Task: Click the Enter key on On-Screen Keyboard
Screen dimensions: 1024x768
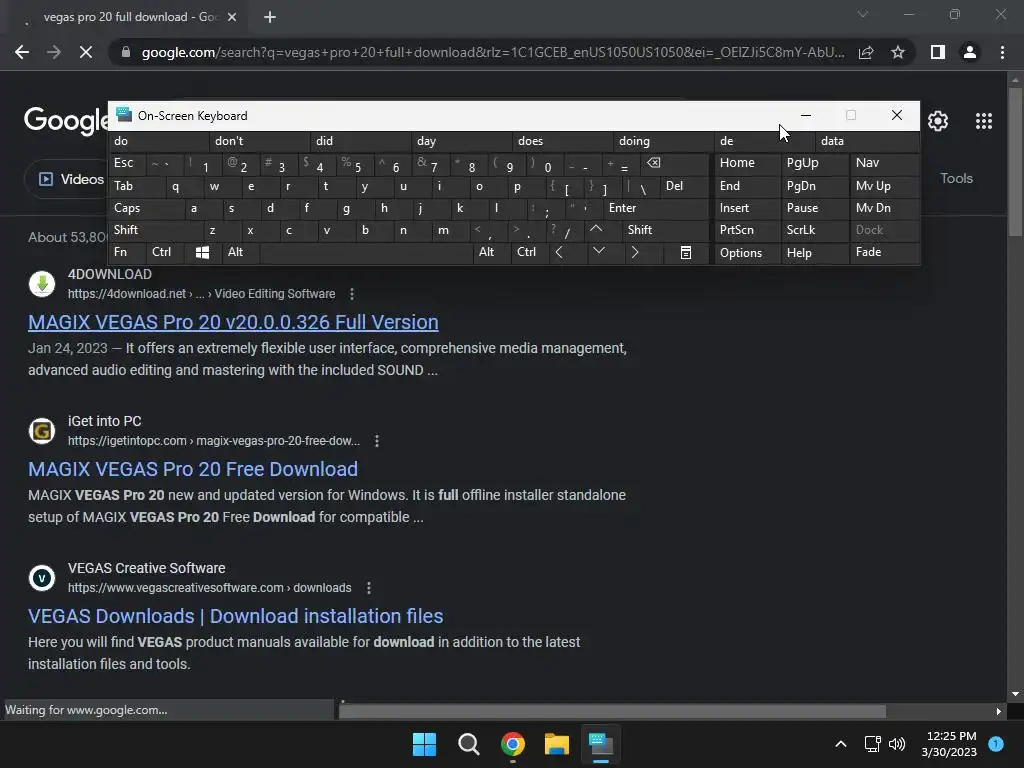Action: (x=656, y=208)
